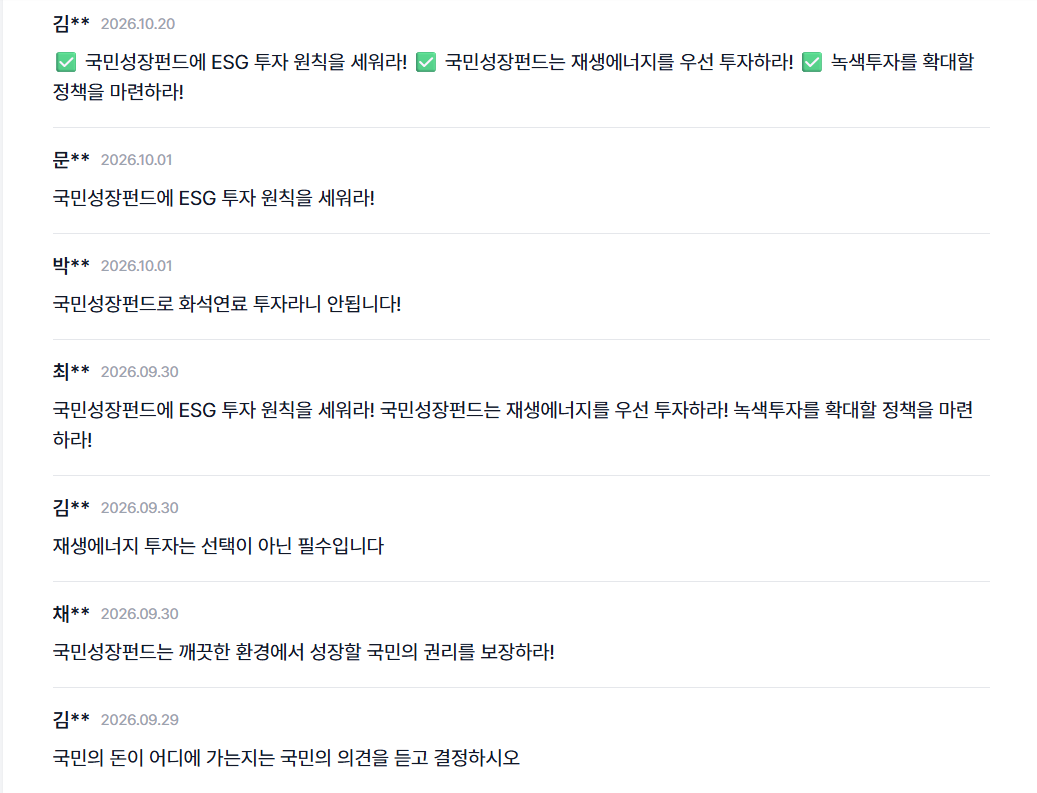Click the first green checkmark emoji
Viewport: 1037px width, 793px height.
pos(66,62)
